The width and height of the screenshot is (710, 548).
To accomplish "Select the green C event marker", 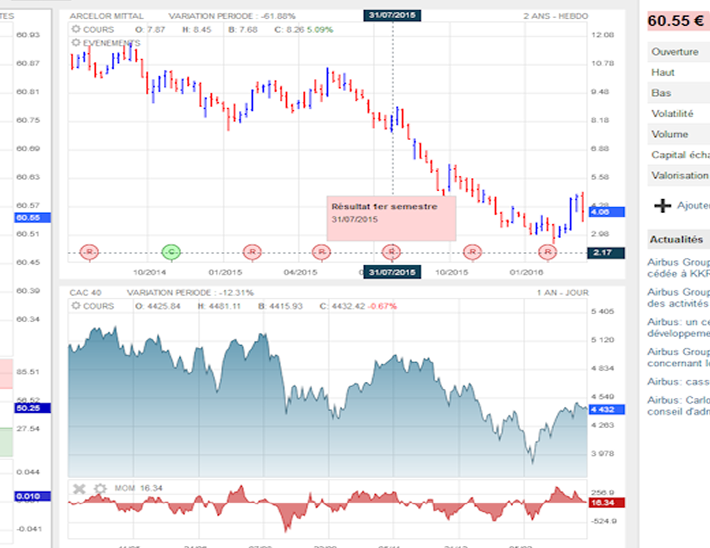I will point(171,252).
